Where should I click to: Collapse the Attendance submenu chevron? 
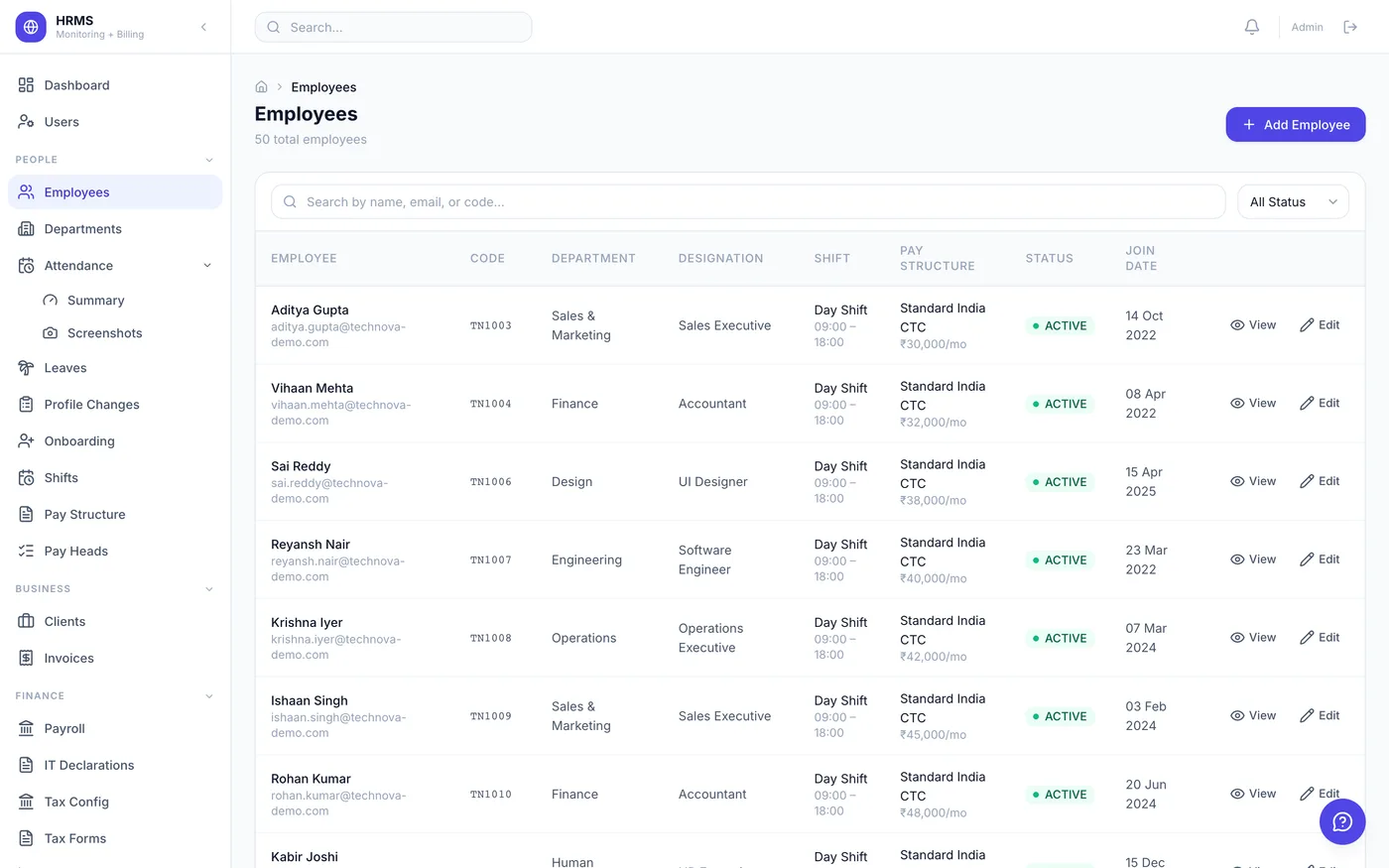pos(207,266)
